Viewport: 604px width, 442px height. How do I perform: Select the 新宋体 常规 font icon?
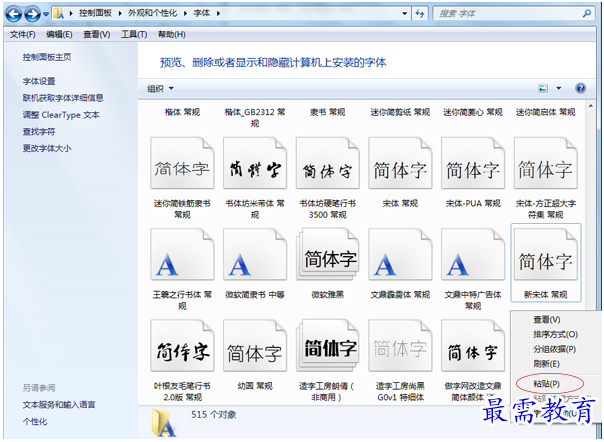pyautogui.click(x=545, y=254)
